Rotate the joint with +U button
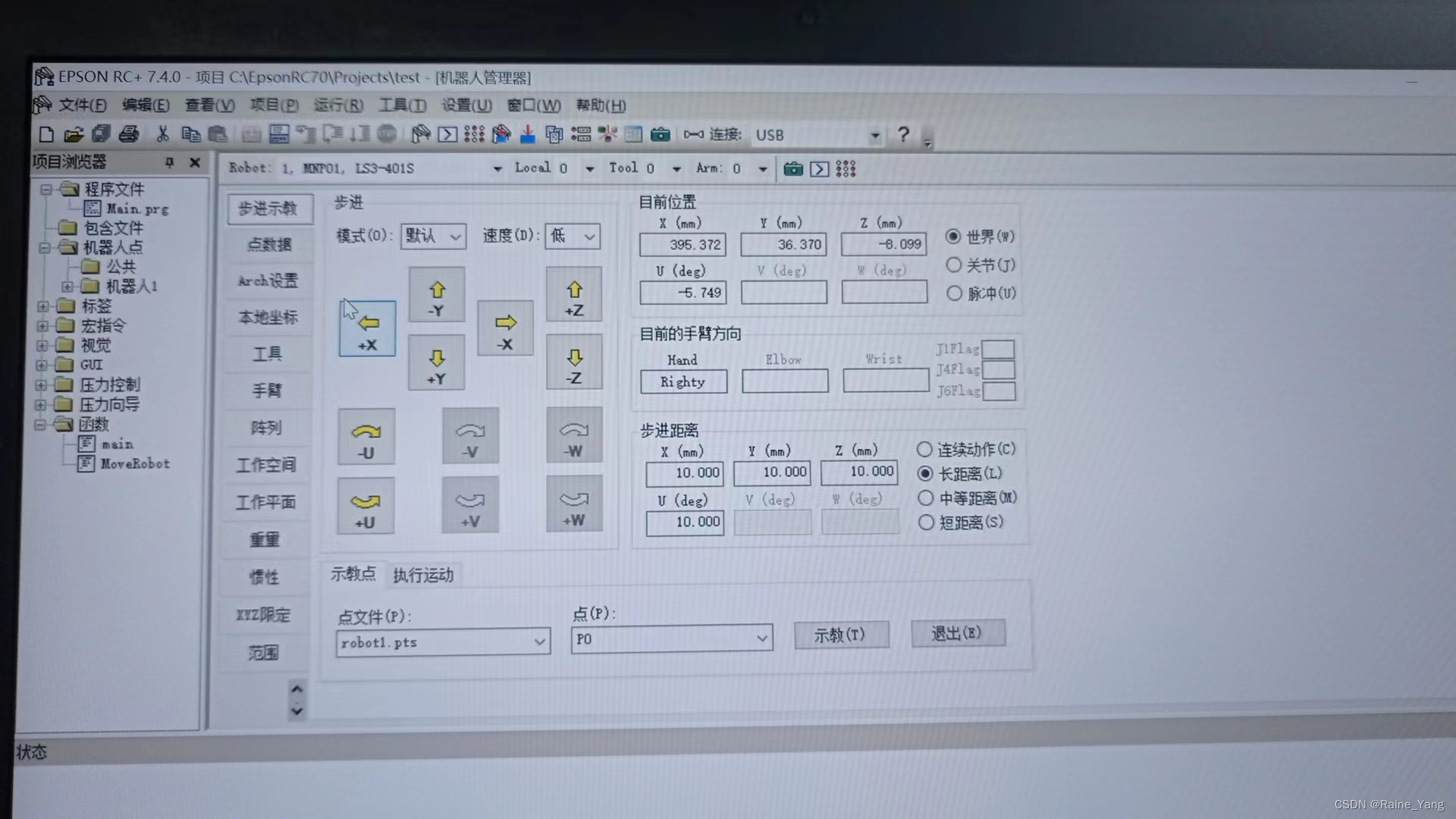 pyautogui.click(x=366, y=506)
